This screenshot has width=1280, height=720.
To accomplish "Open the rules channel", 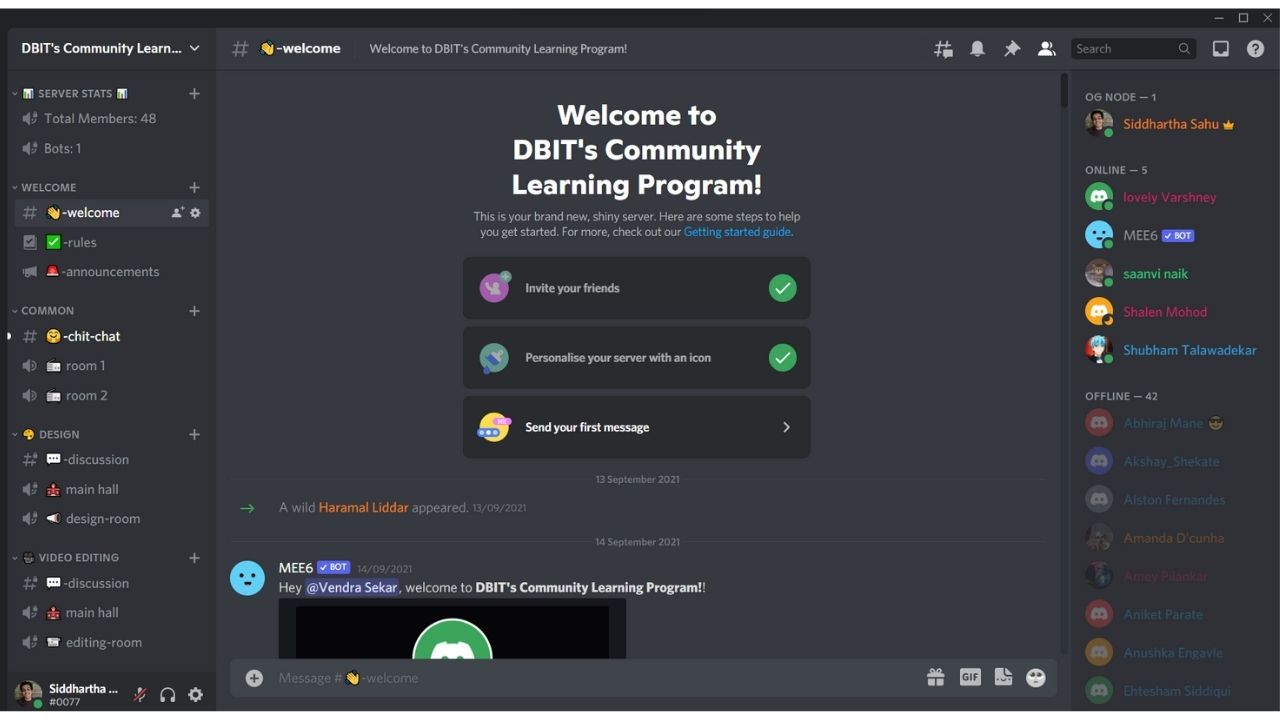I will 111,242.
